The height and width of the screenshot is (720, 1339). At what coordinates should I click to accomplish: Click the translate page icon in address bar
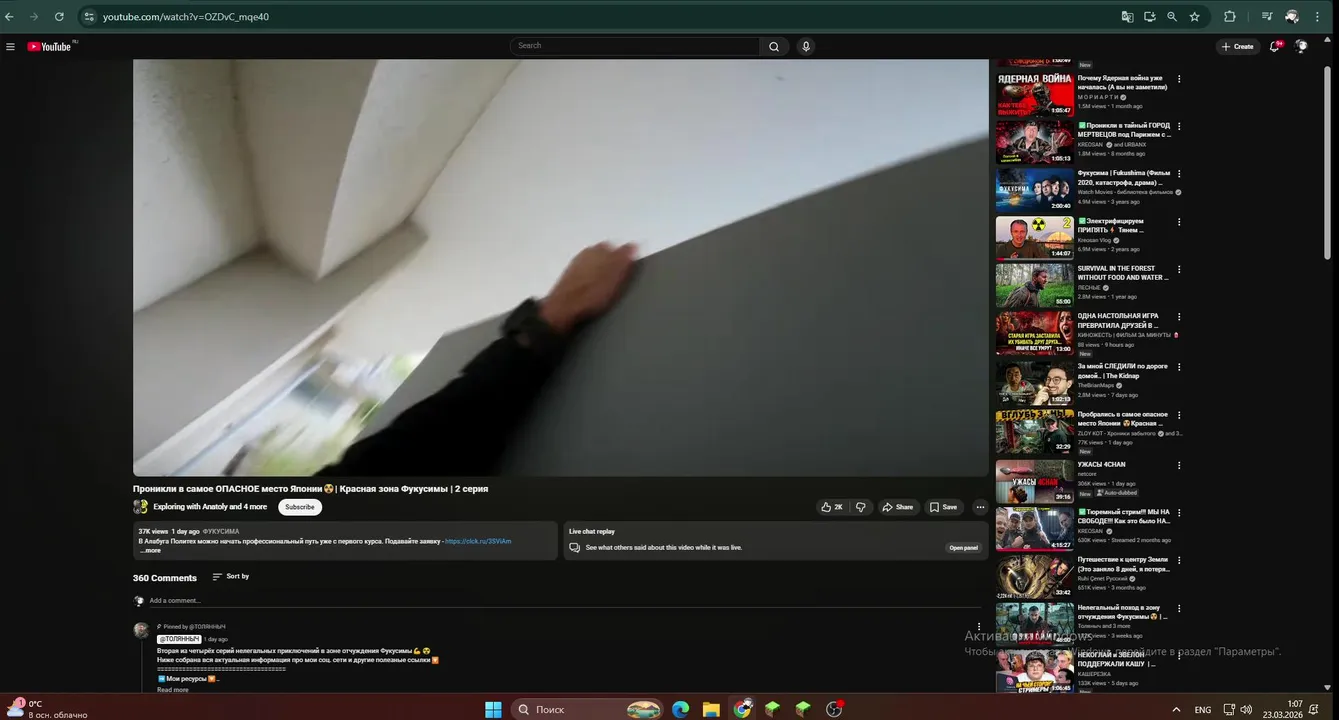1127,17
